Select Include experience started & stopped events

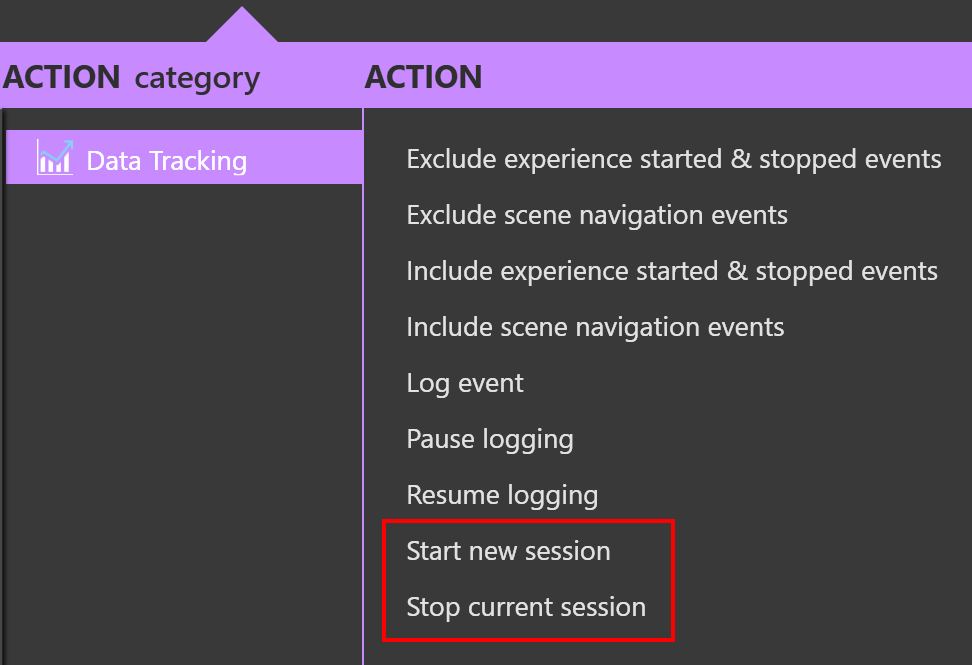[672, 271]
